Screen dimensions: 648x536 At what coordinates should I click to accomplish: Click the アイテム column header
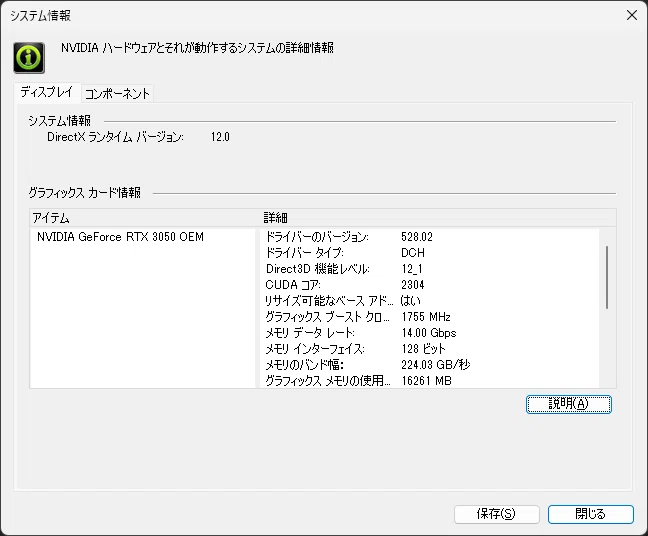click(x=143, y=218)
